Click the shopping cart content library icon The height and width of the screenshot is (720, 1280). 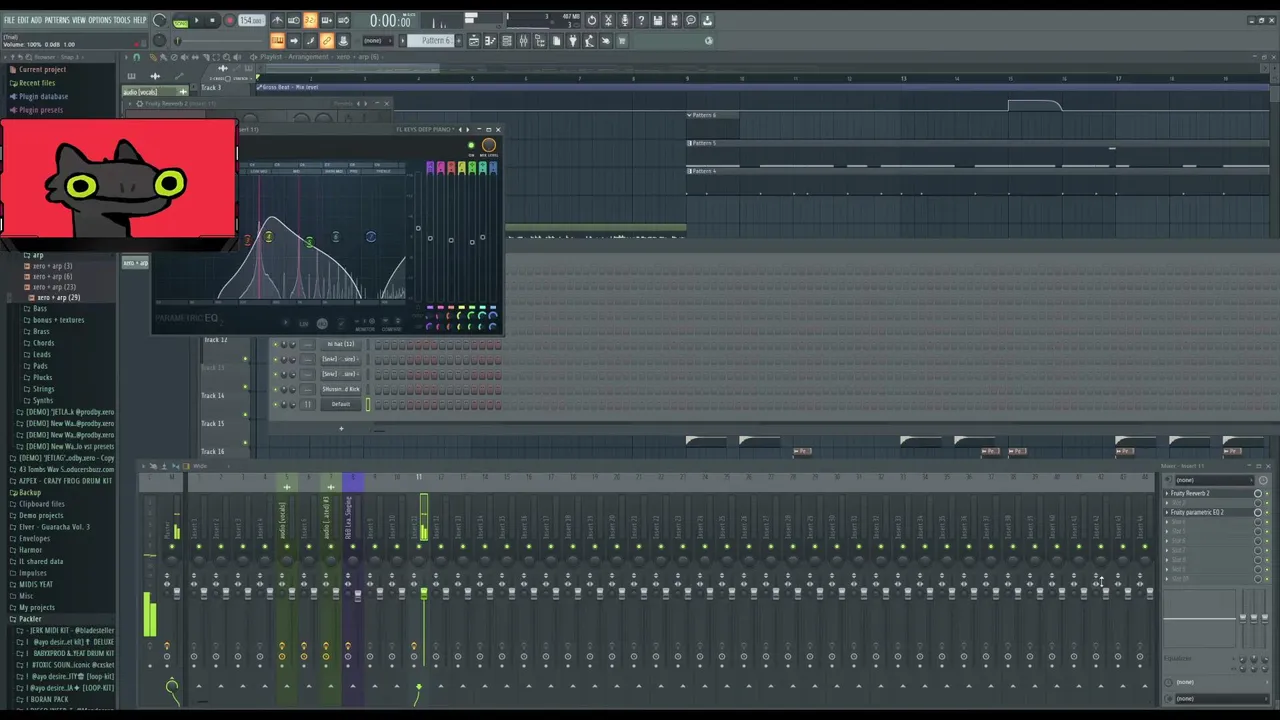622,40
